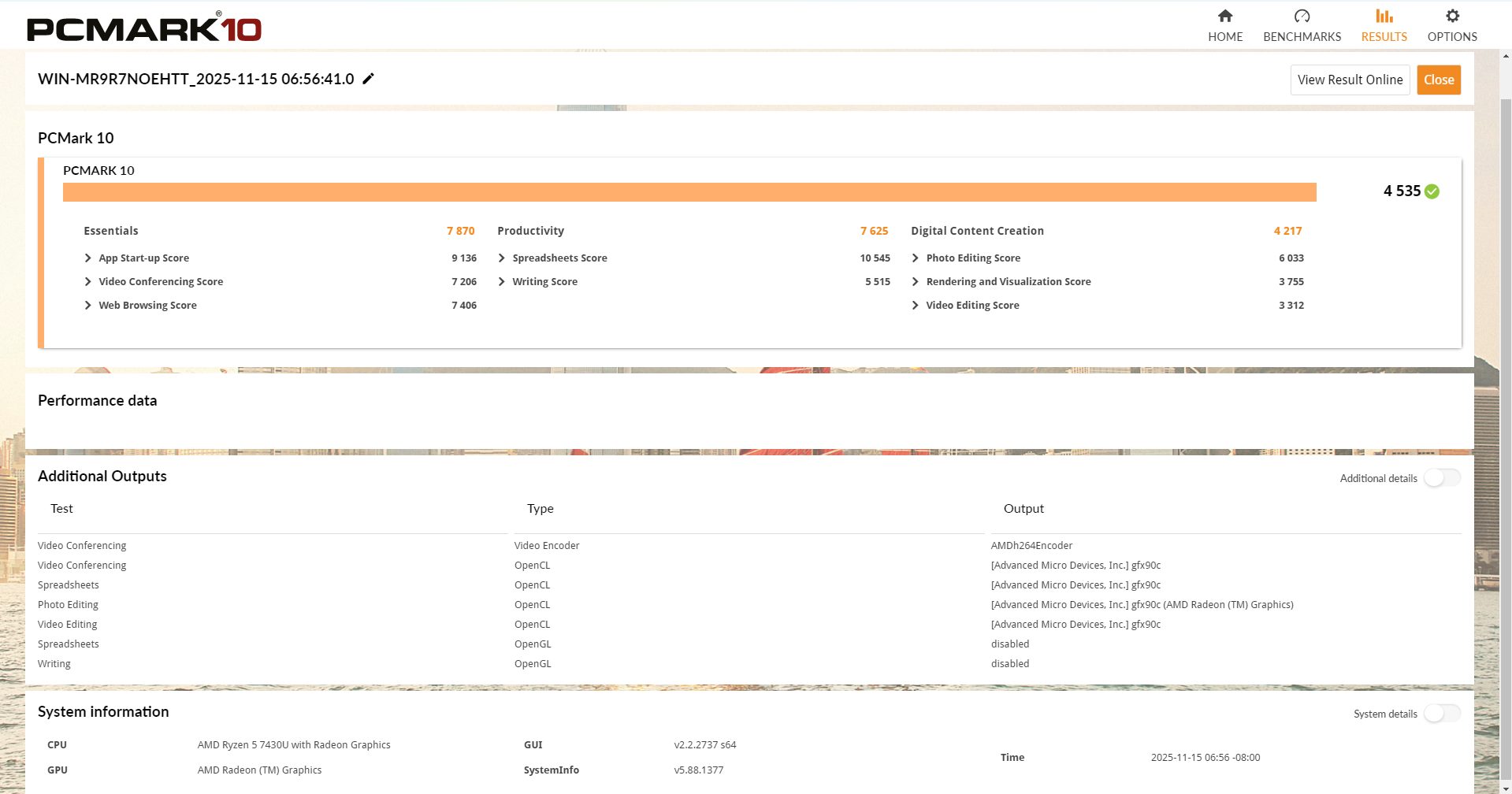Expand Writing Score chevron
Image resolution: width=1512 pixels, height=794 pixels.
[x=502, y=282]
